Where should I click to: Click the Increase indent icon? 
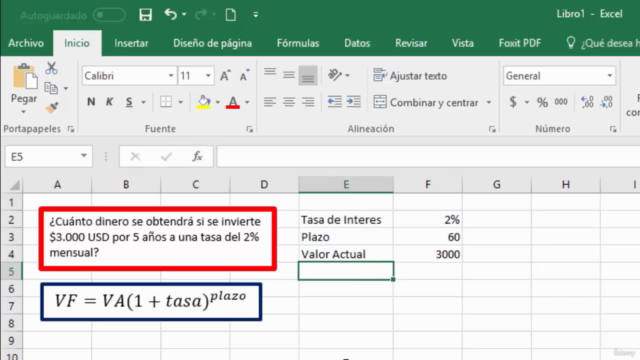click(353, 102)
